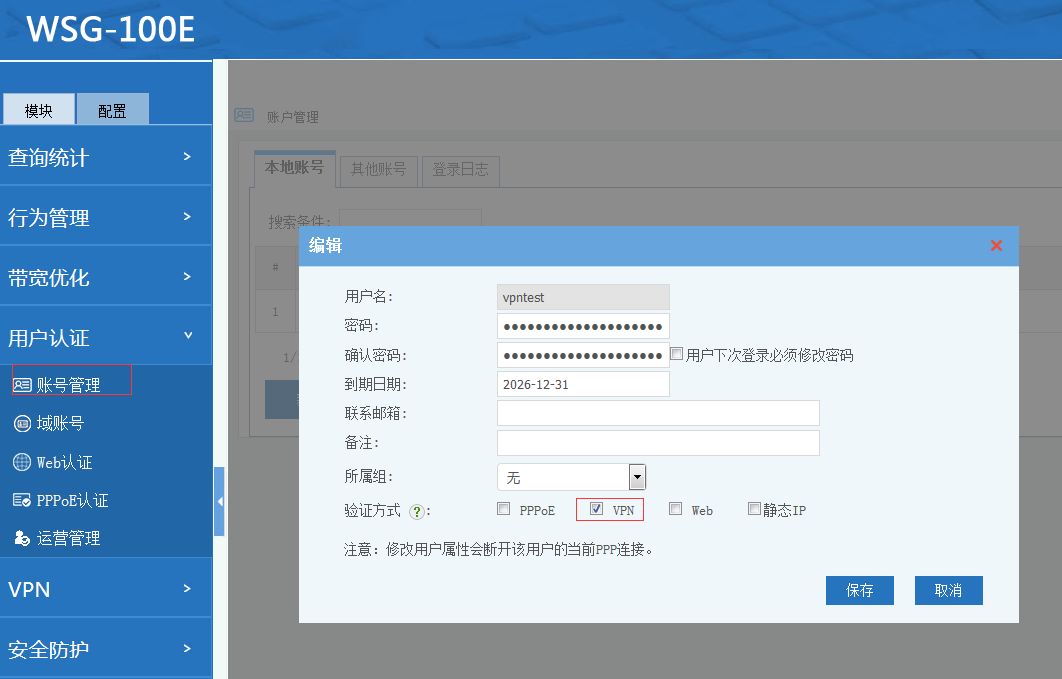Click the 运营管理 user icon
The width and height of the screenshot is (1062, 679).
pos(23,538)
